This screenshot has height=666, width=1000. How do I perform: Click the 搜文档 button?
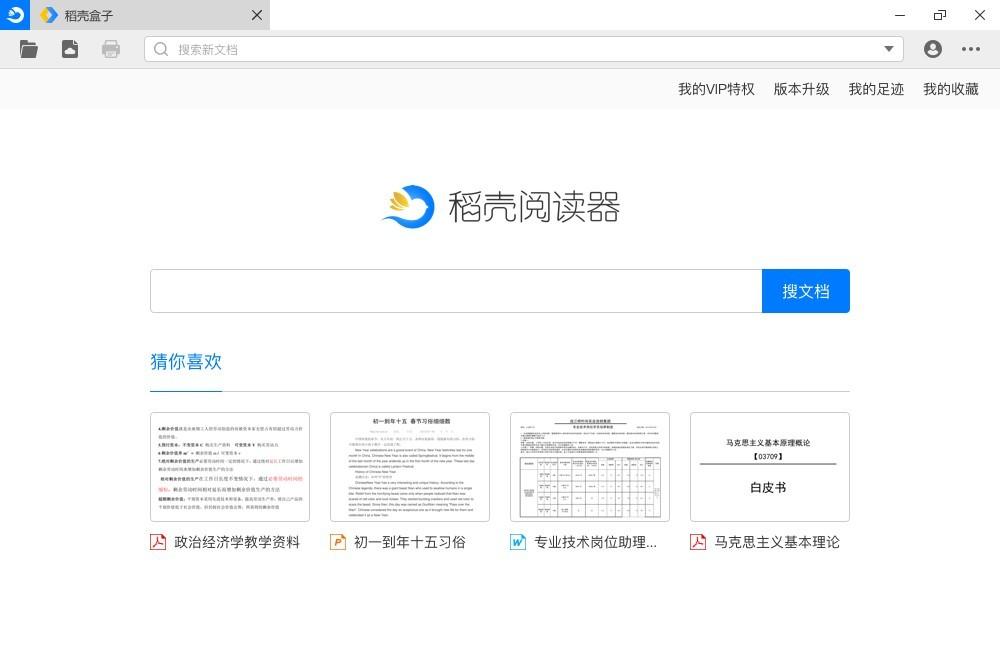pyautogui.click(x=805, y=291)
